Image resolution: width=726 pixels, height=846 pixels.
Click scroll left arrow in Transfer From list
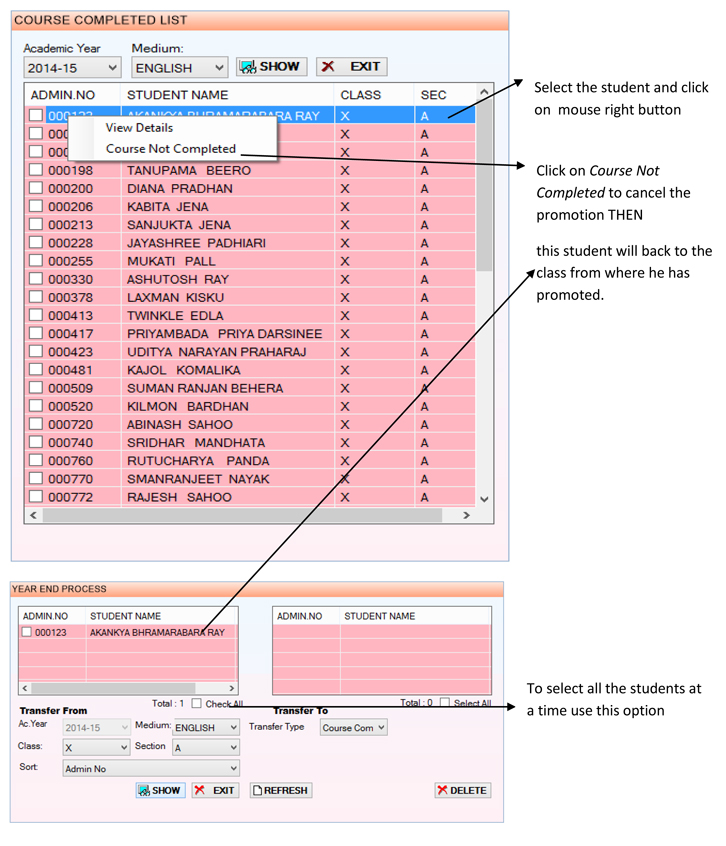(25, 688)
